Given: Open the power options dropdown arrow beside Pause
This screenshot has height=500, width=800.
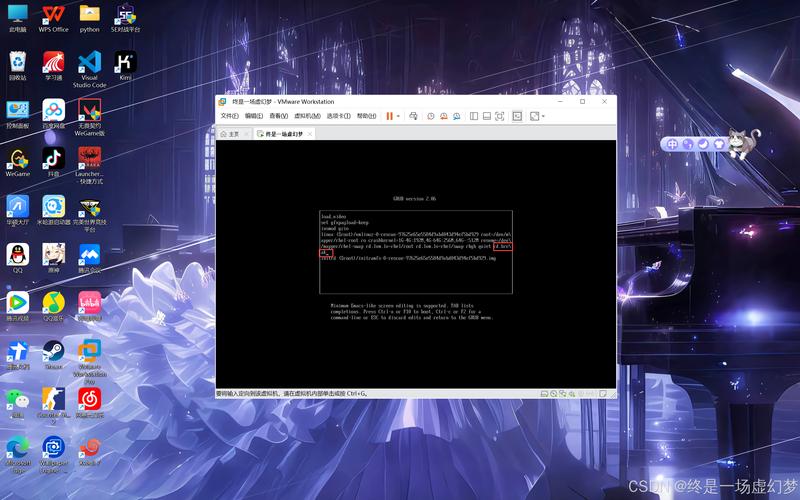Looking at the screenshot, I should click(398, 116).
